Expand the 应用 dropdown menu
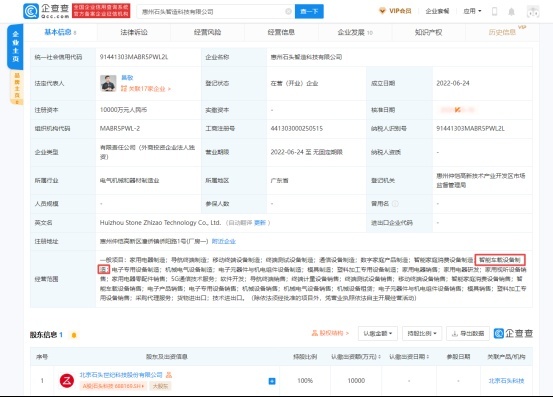Viewport: 553px width, 397px height. click(472, 11)
